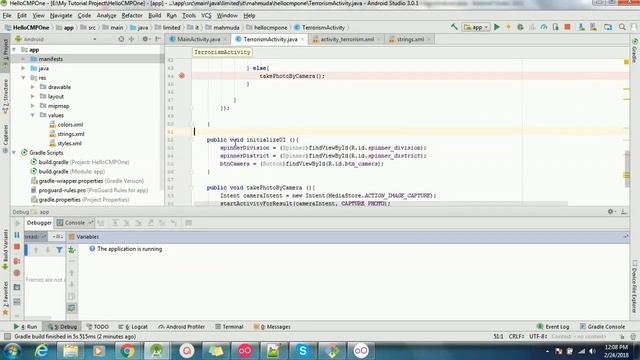This screenshot has width=640, height=360.
Task: Open the Run tool window from bottom bar
Action: [x=25, y=327]
